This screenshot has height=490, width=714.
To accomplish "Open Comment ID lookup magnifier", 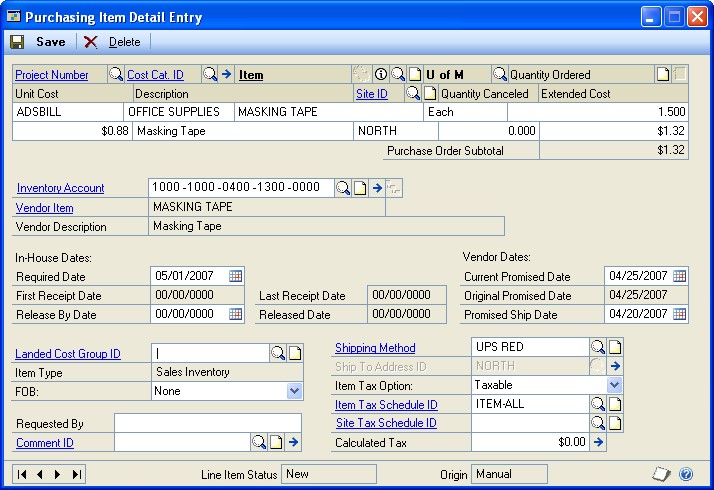I will [x=259, y=442].
